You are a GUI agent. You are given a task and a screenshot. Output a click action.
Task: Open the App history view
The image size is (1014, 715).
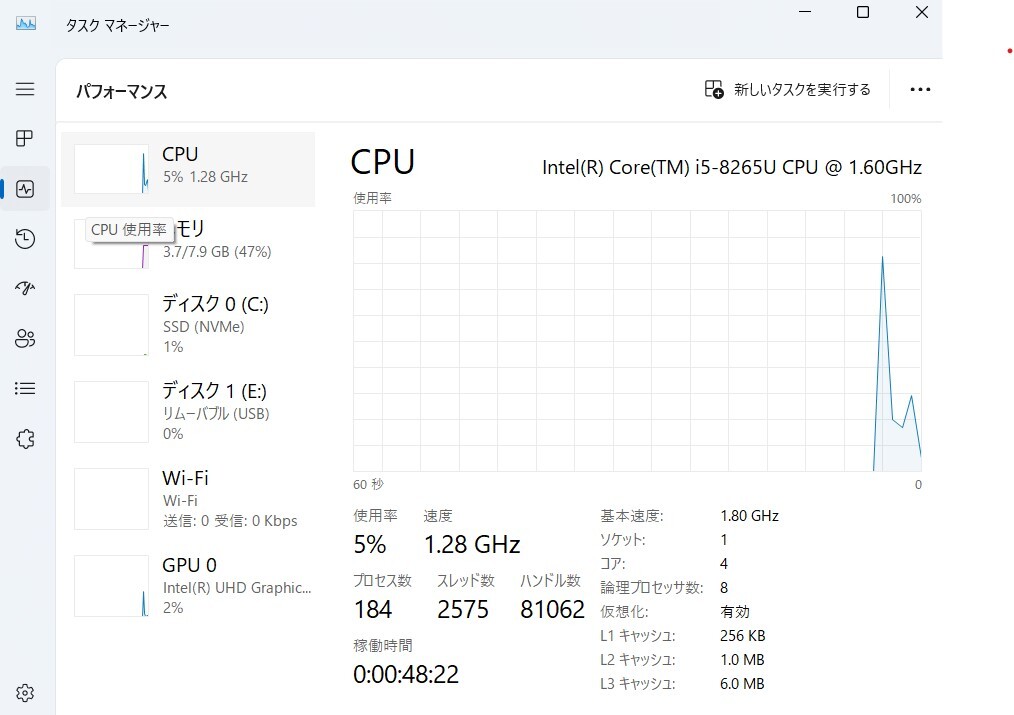click(25, 238)
